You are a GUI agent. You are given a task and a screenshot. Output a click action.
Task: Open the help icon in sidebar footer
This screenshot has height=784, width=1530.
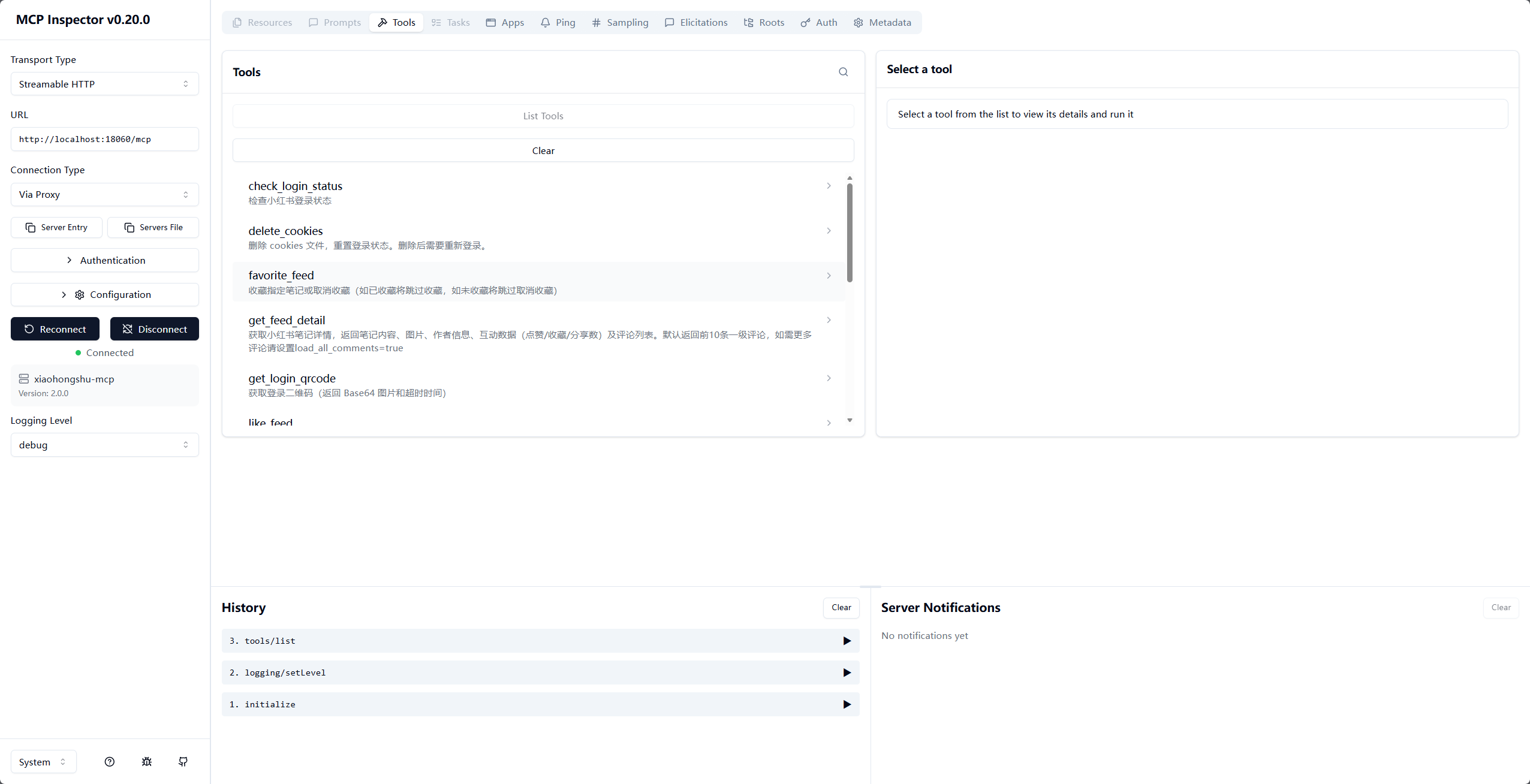[109, 762]
